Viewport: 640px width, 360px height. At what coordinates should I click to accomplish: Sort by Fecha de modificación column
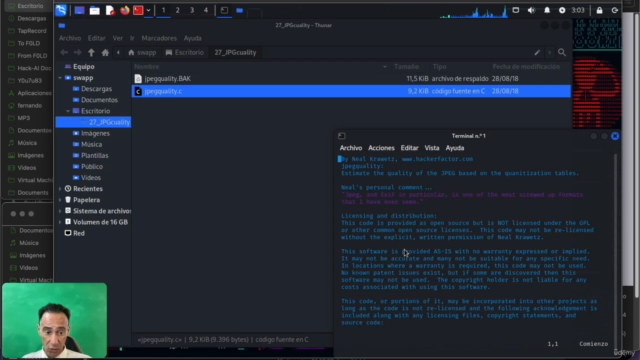(526, 67)
